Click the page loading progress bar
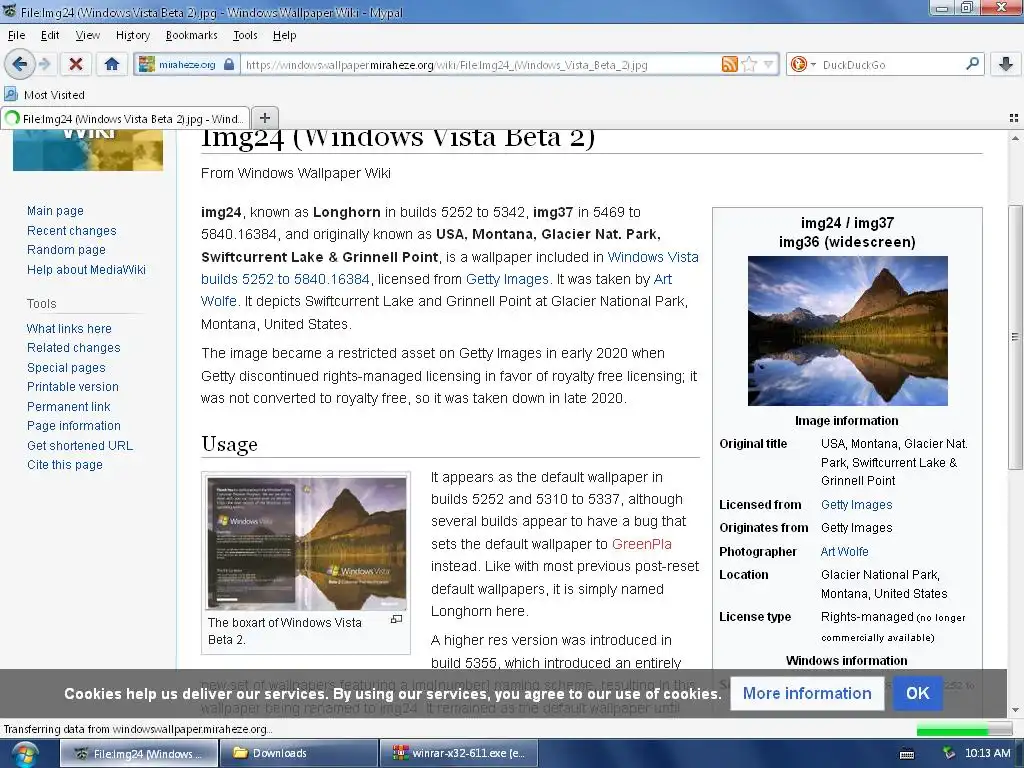 pyautogui.click(x=964, y=729)
